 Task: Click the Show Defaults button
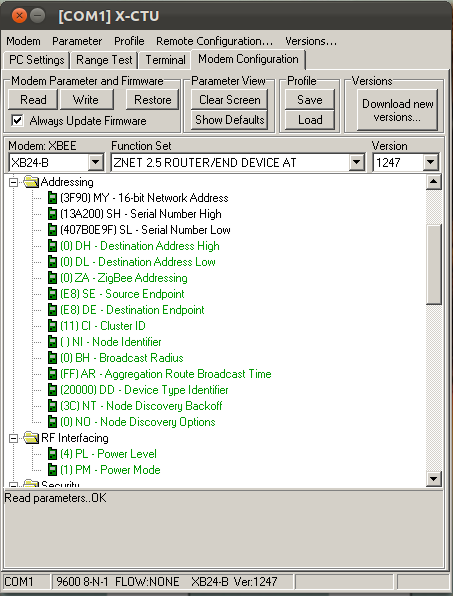coord(230,120)
